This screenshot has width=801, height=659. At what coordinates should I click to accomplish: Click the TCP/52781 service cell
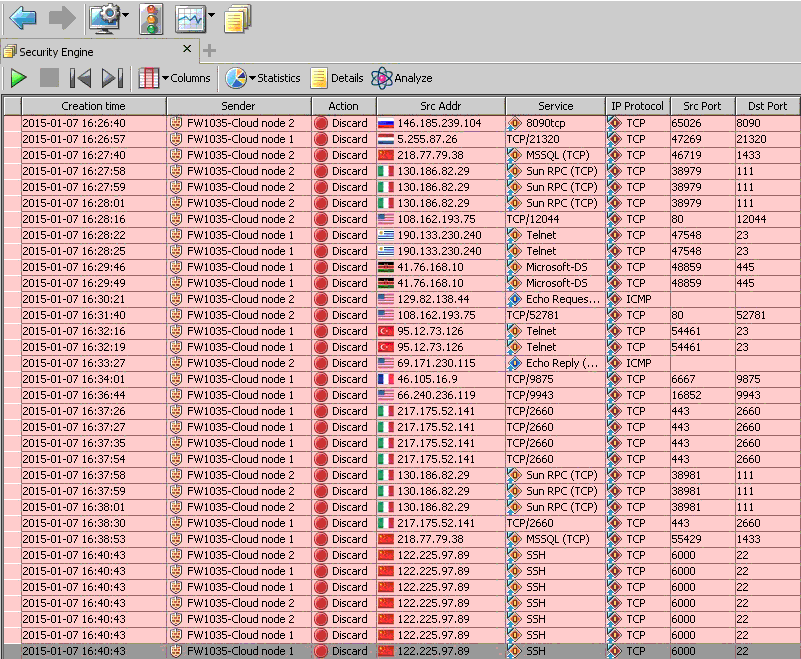click(x=555, y=315)
